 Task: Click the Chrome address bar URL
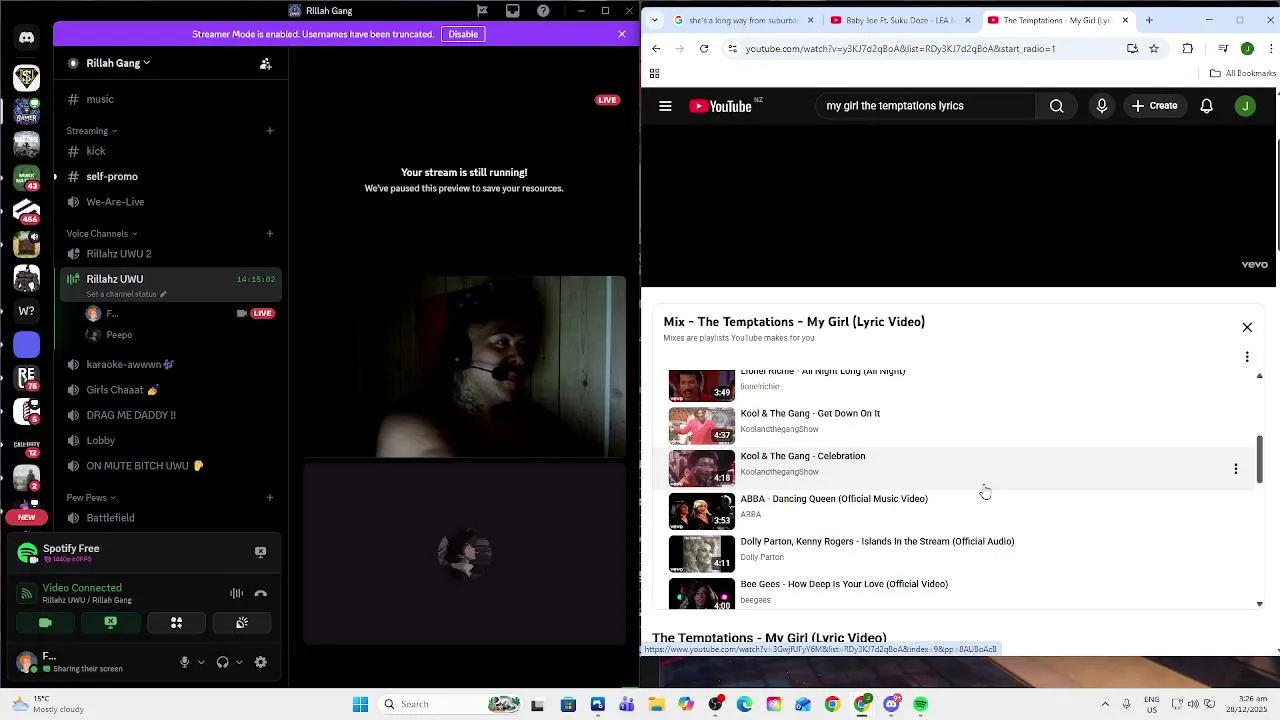900,48
